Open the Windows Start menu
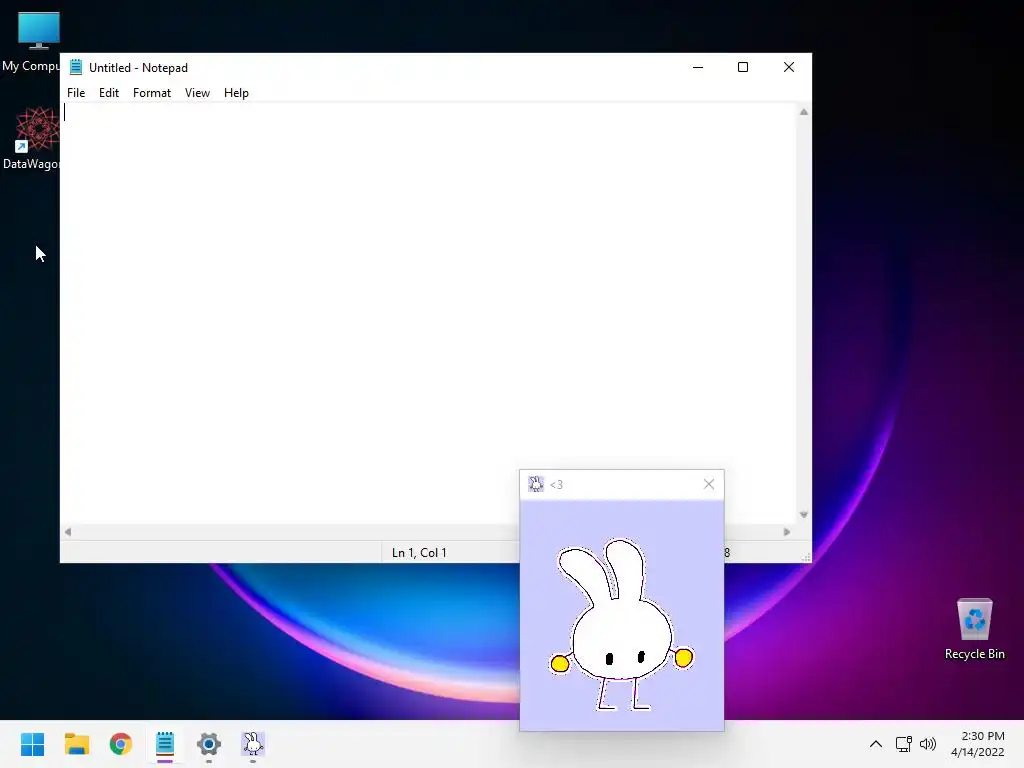 click(x=33, y=744)
